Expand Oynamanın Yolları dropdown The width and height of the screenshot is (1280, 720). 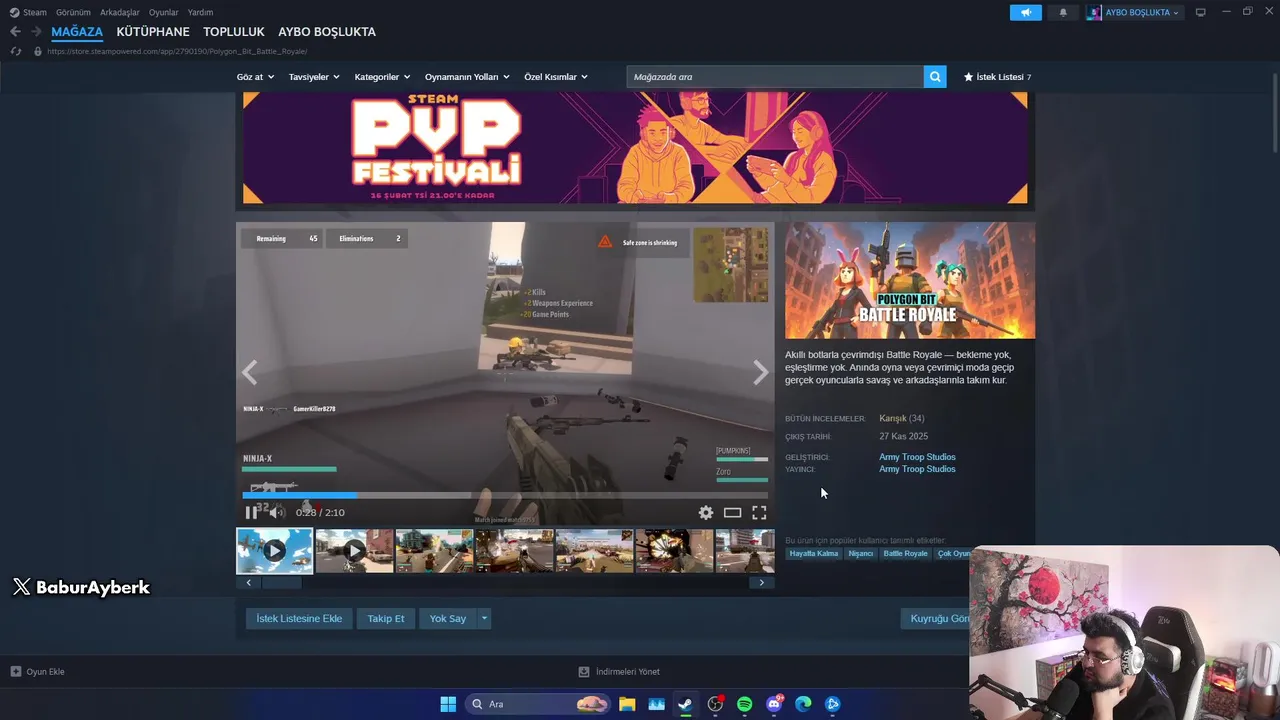click(x=467, y=77)
